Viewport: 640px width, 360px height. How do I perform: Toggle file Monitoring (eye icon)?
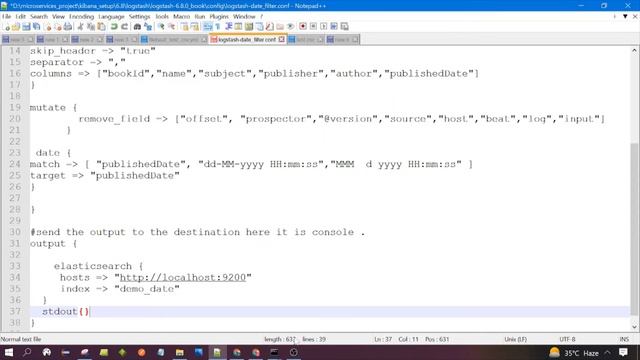pos(291,27)
